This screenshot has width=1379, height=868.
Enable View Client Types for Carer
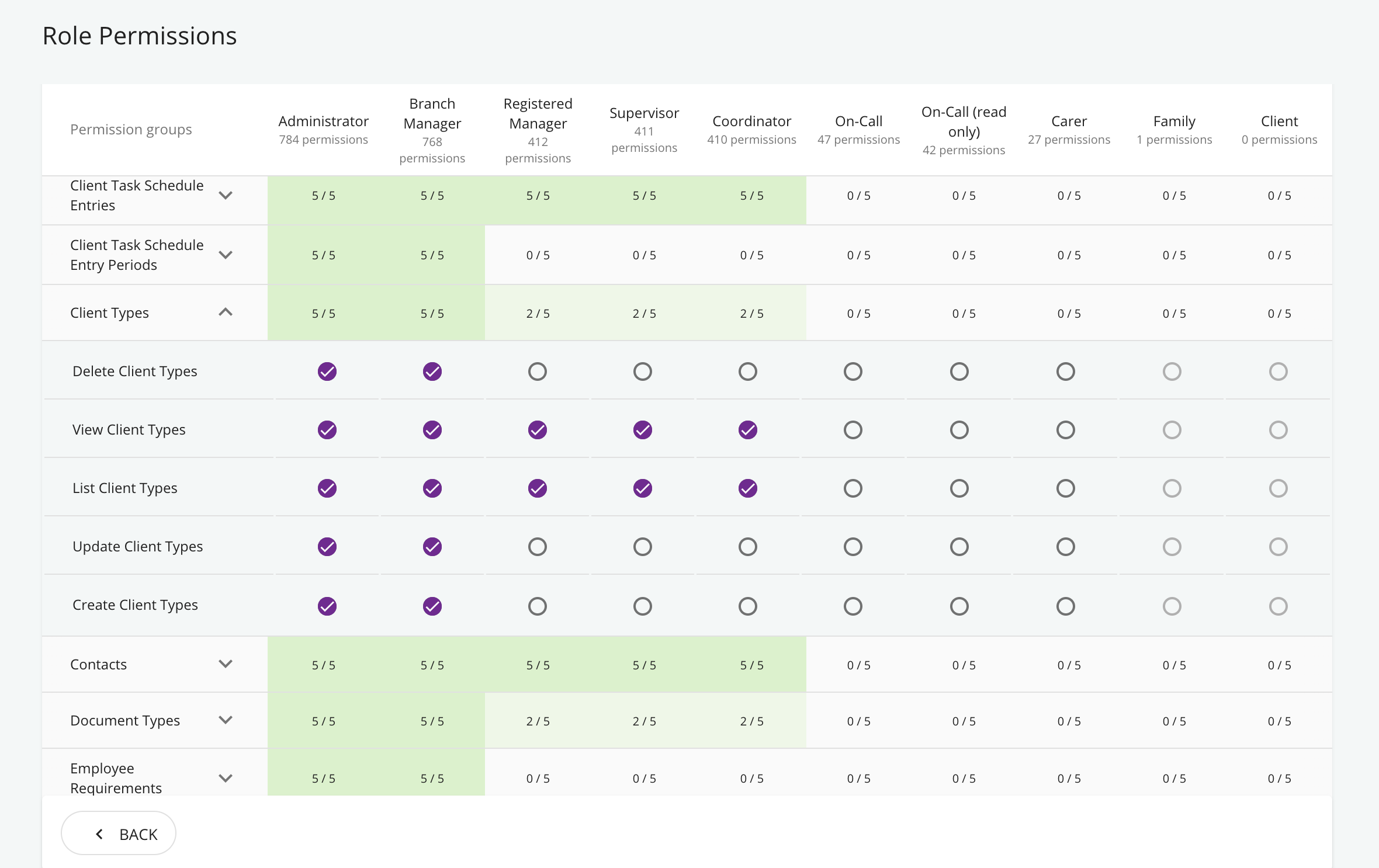point(1066,430)
